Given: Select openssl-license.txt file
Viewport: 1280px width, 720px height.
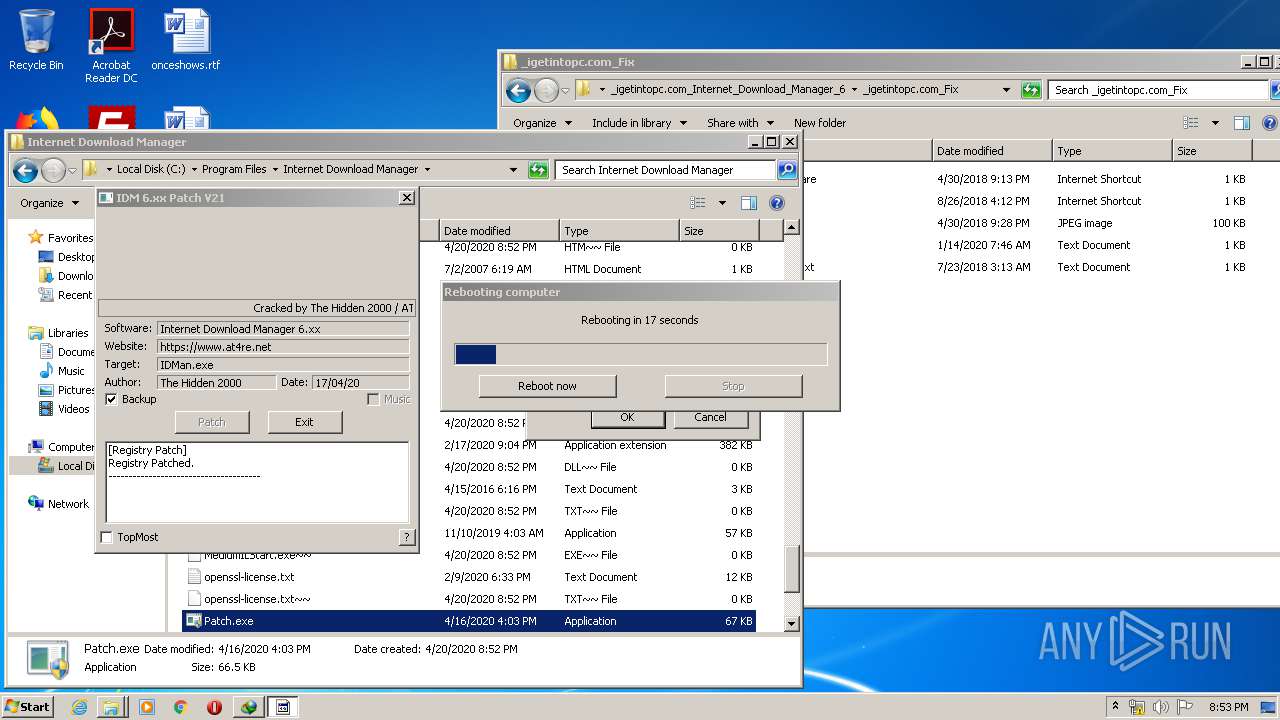Looking at the screenshot, I should pyautogui.click(x=249, y=577).
